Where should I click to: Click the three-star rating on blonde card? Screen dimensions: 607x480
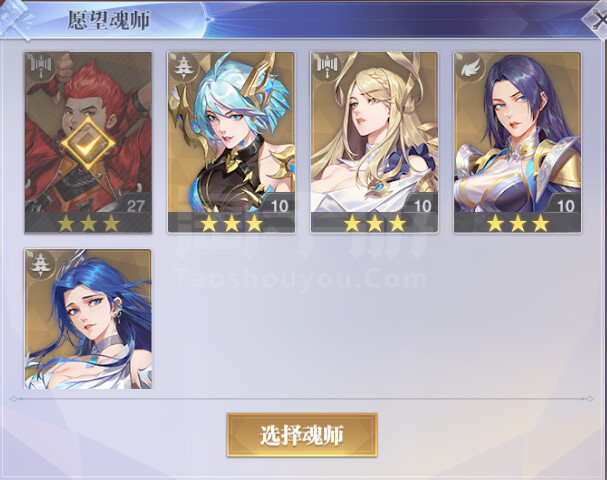click(x=375, y=223)
